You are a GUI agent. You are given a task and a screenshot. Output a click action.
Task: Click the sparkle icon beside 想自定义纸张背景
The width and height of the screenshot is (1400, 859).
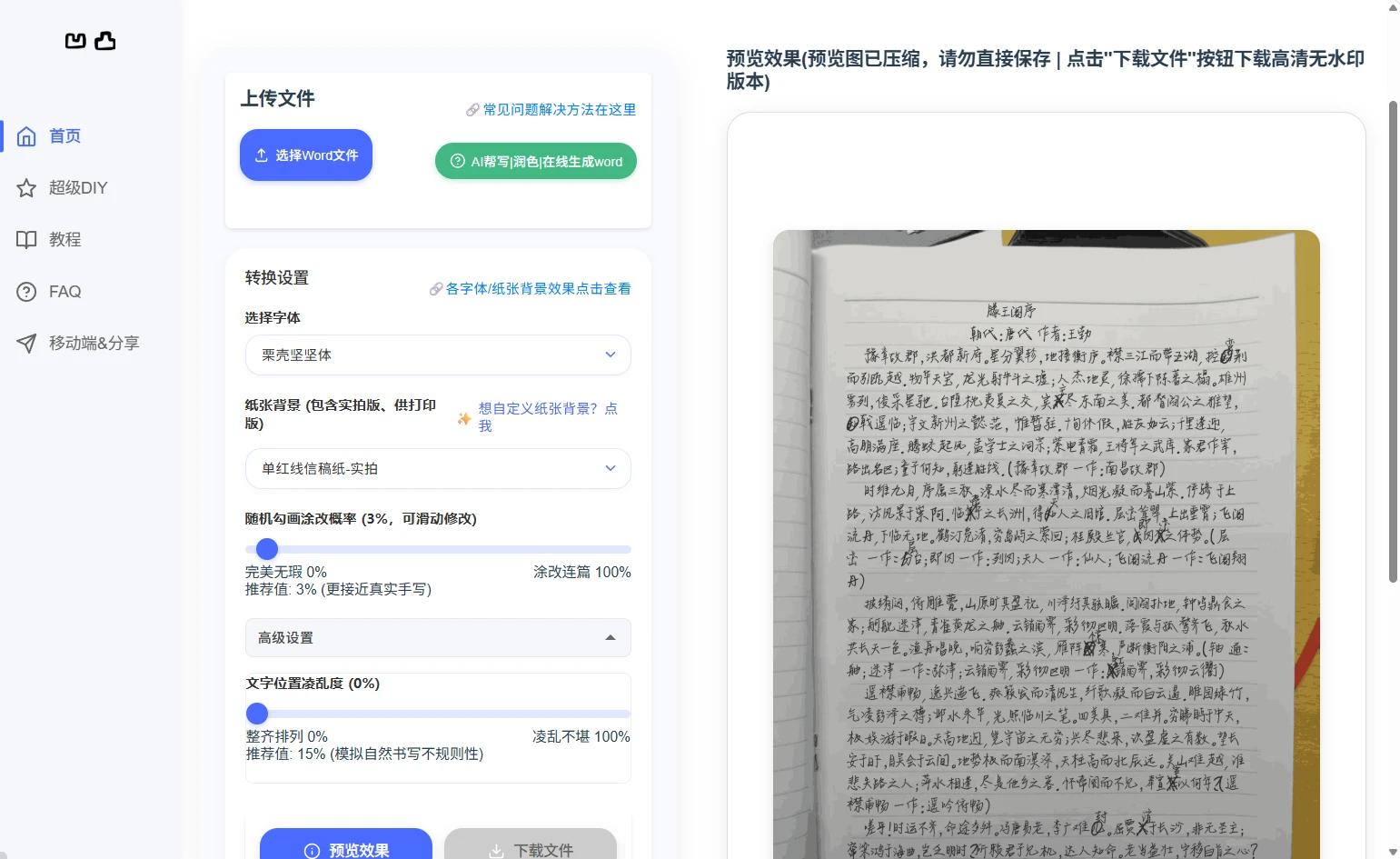[464, 418]
